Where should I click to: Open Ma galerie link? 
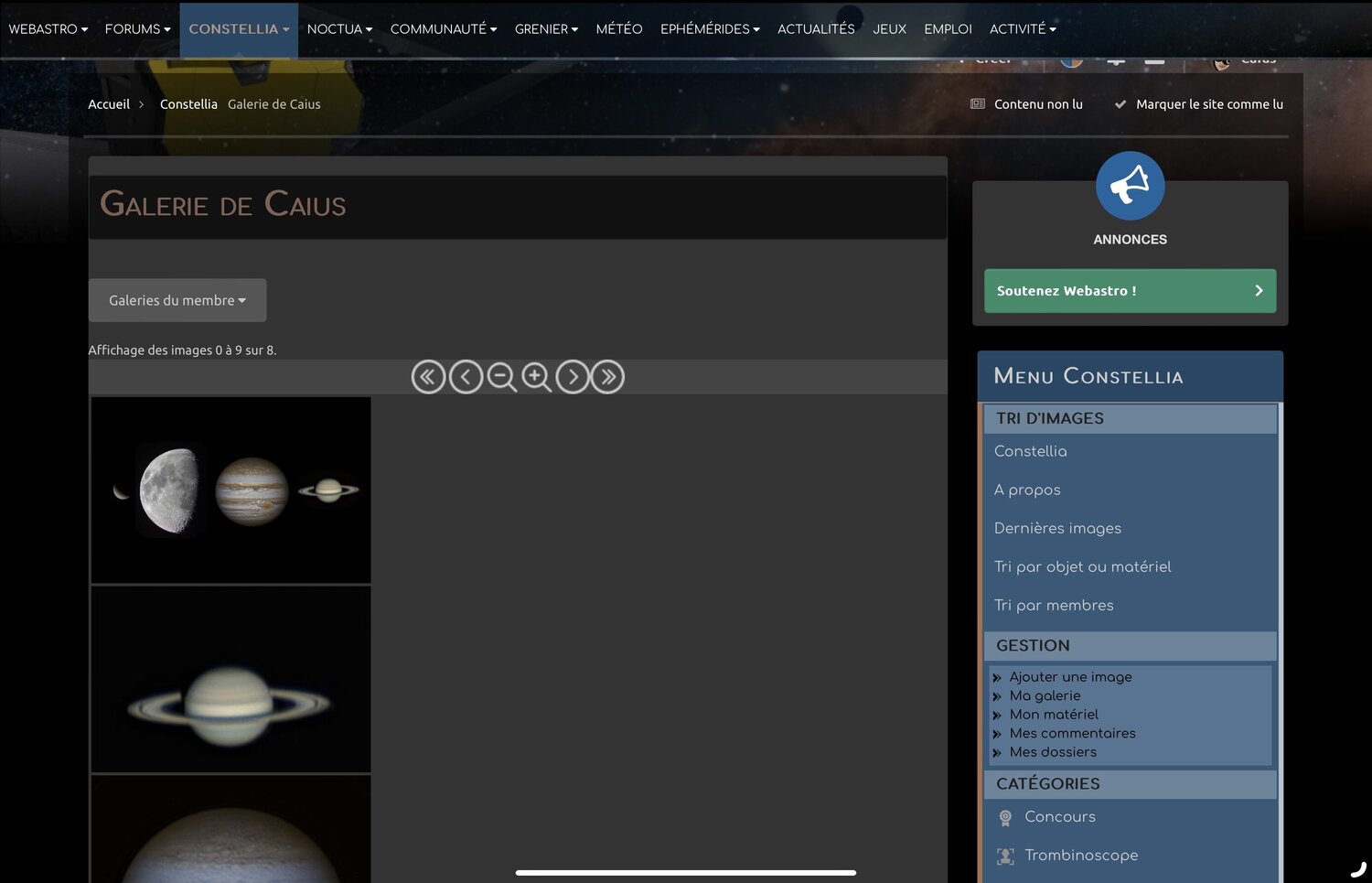point(1045,695)
